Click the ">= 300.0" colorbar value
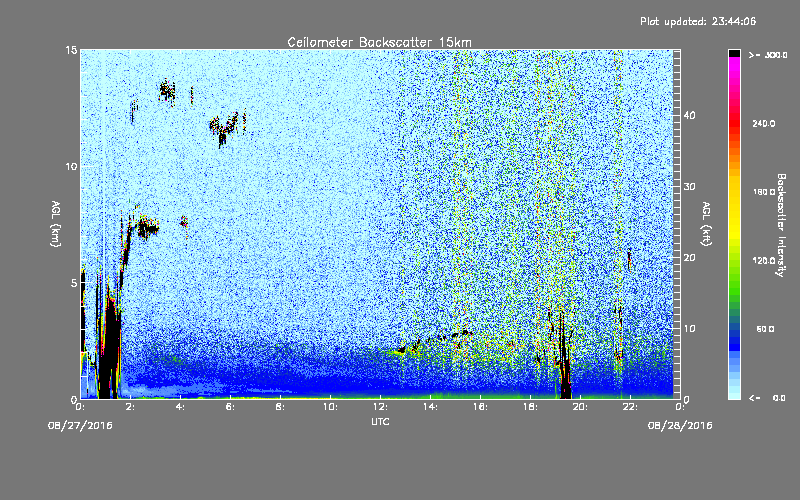 pos(768,55)
